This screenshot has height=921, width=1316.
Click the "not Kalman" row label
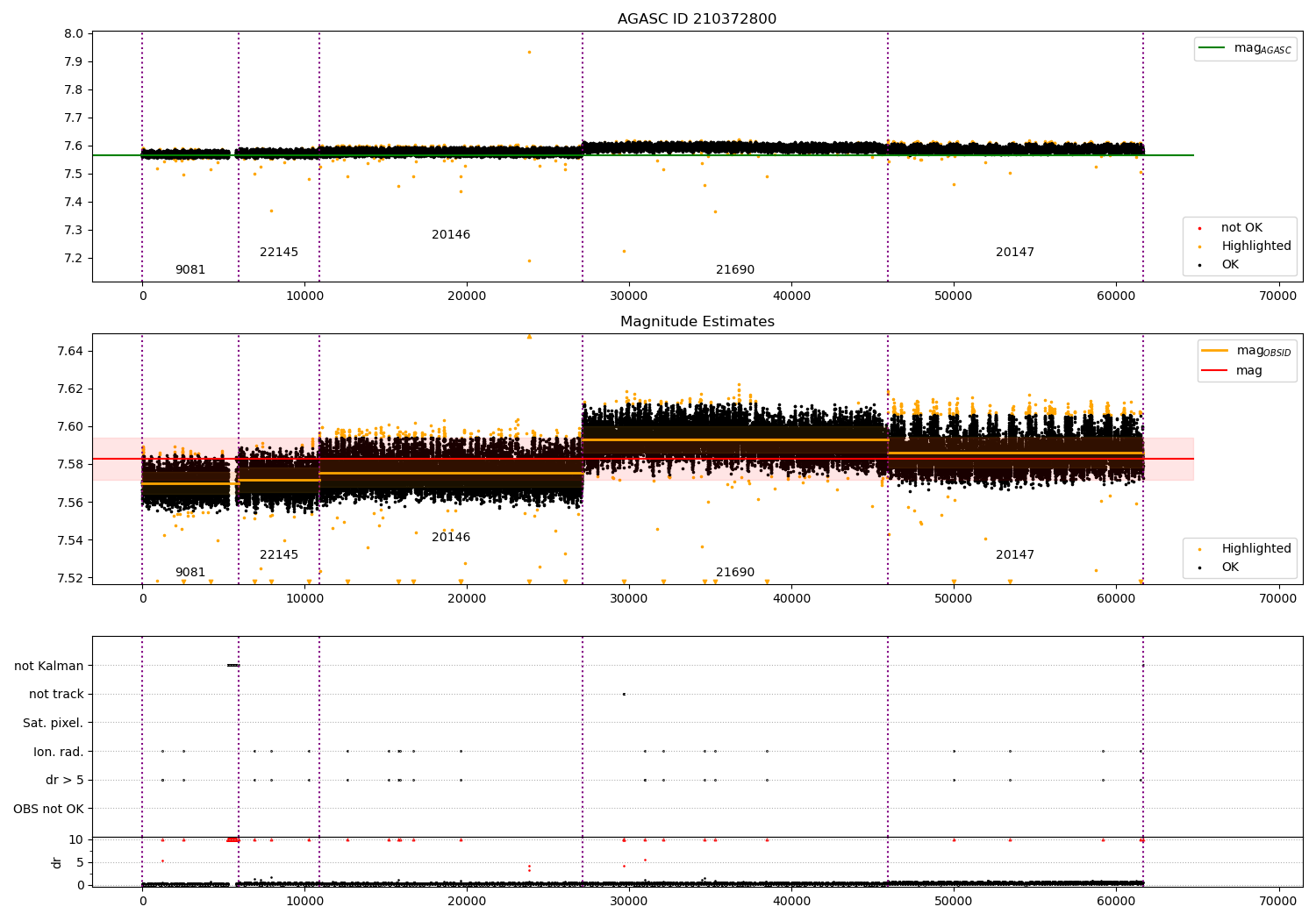point(49,666)
